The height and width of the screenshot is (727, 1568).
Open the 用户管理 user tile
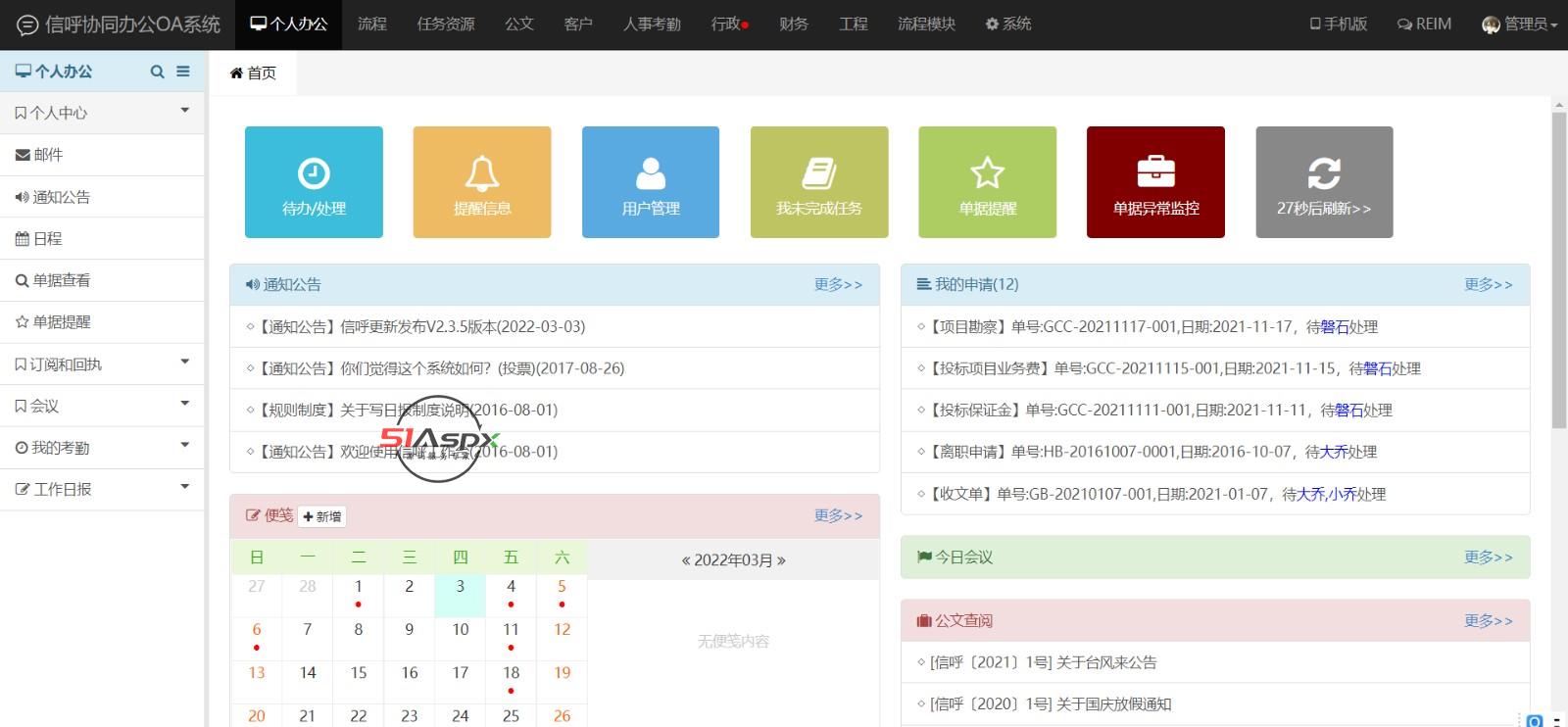tap(651, 182)
